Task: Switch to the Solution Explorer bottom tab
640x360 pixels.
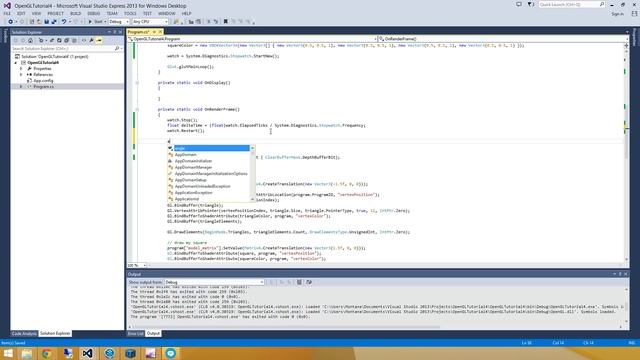Action: [55, 333]
